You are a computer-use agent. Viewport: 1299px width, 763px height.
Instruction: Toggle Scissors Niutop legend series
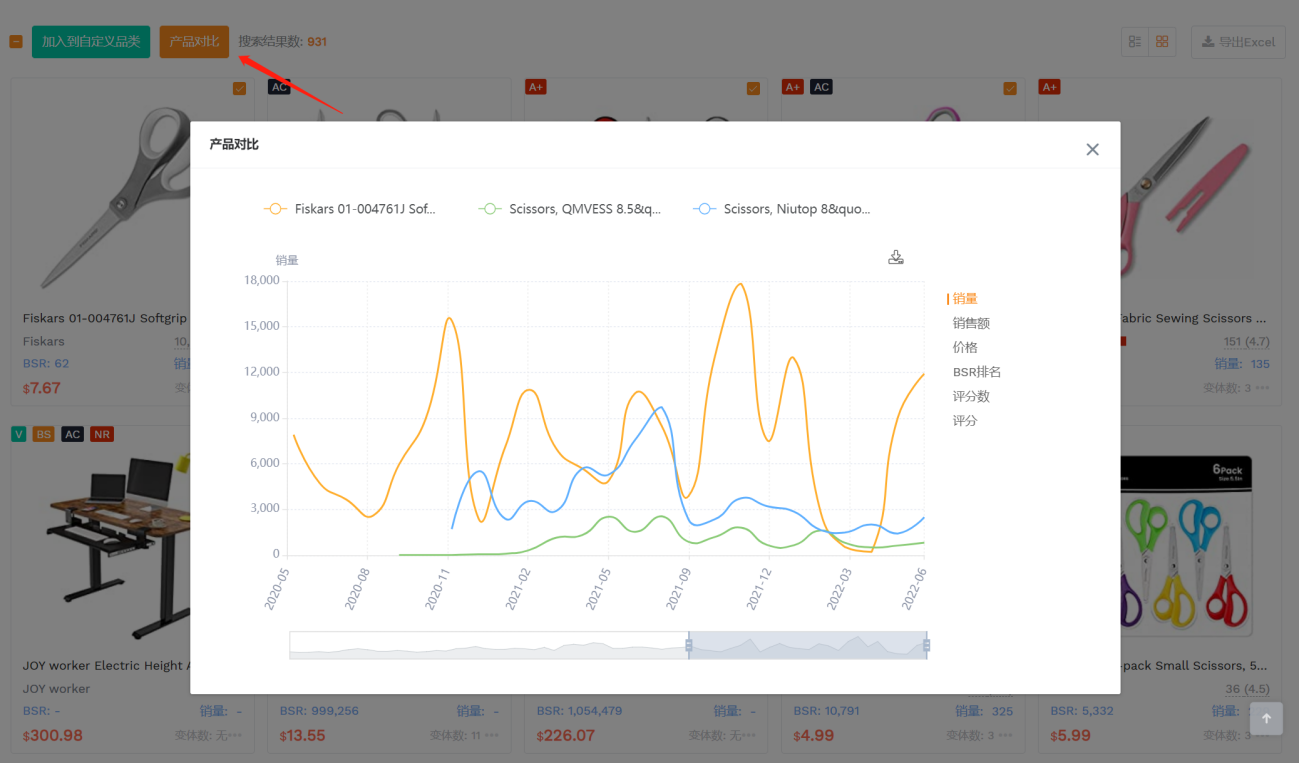click(x=782, y=209)
